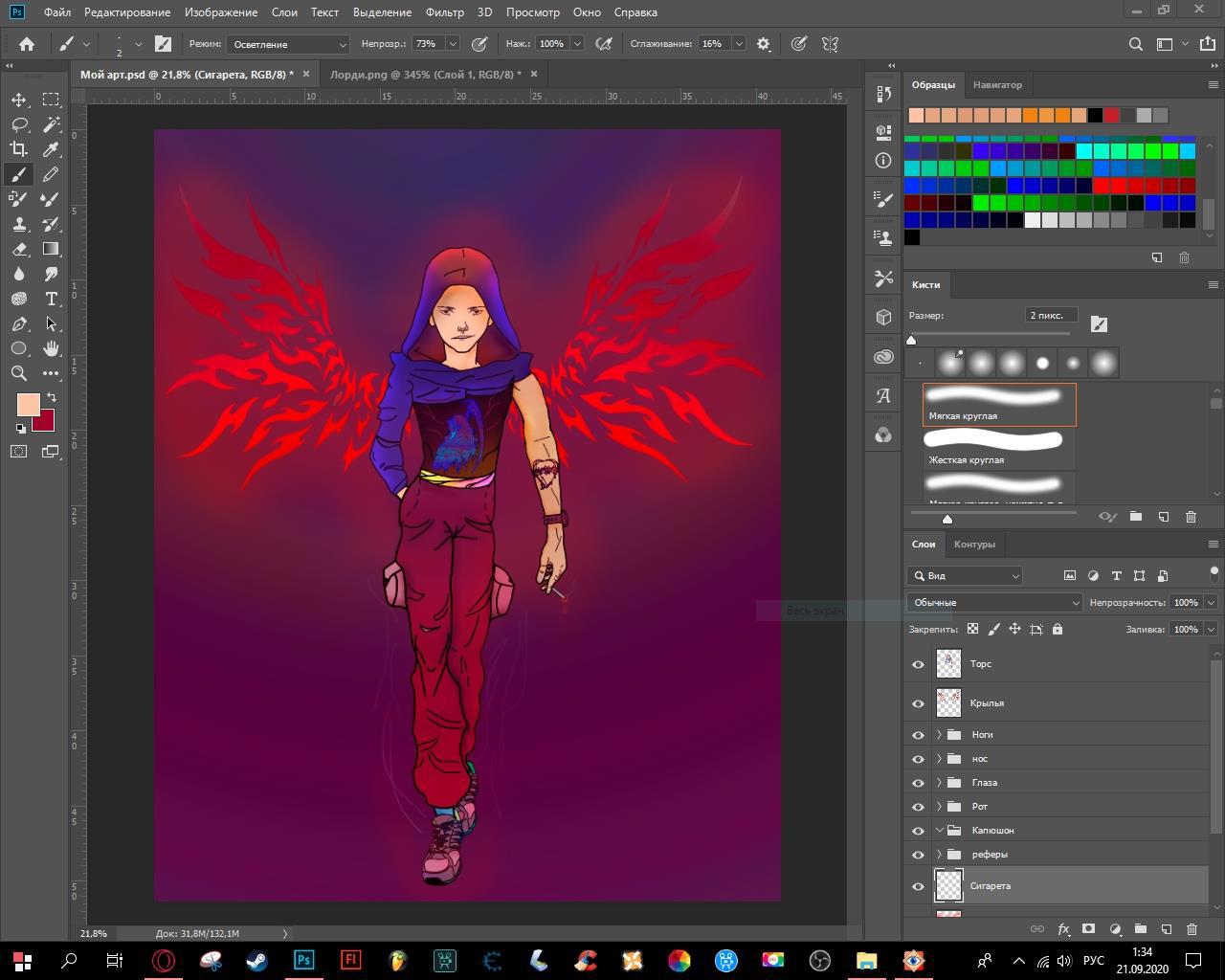This screenshot has width=1225, height=980.
Task: Select the Gradient tool
Action: (x=51, y=249)
